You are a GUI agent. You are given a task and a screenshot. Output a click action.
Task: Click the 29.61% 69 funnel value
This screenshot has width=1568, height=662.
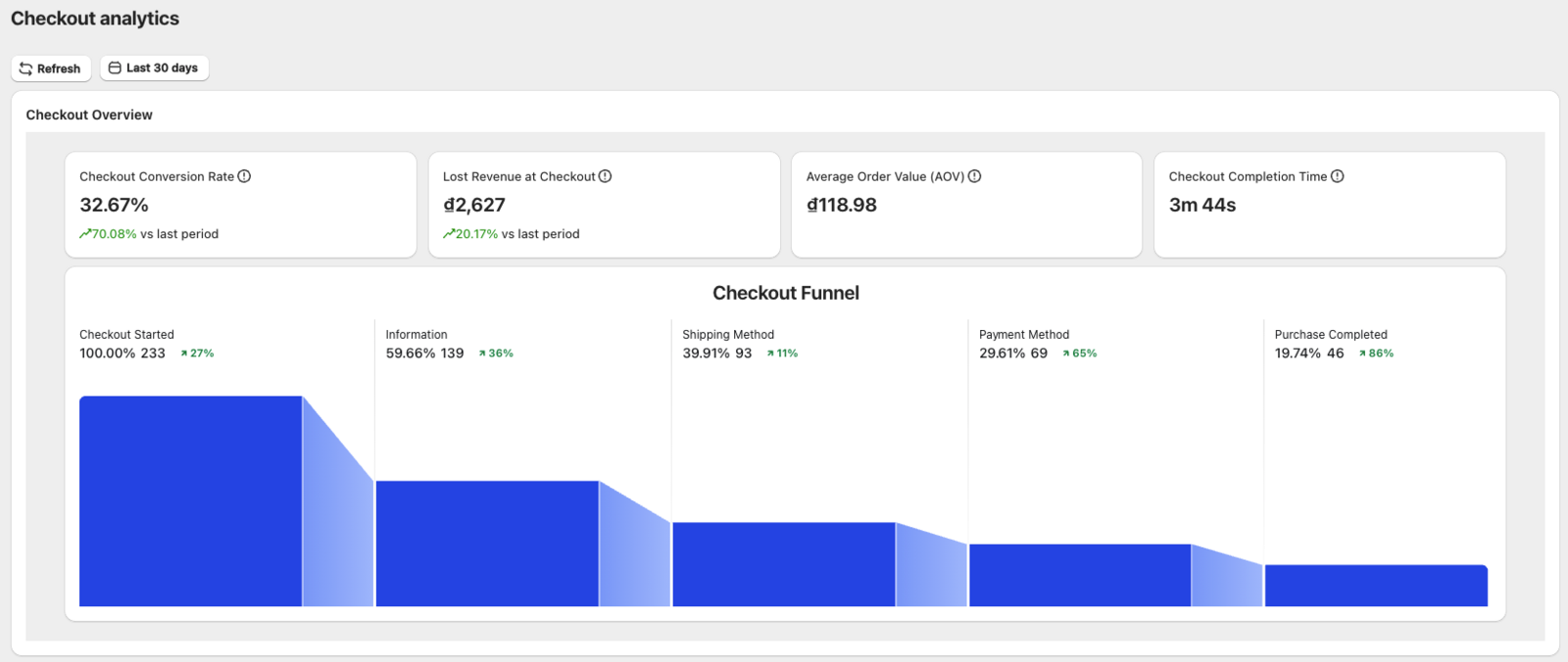coord(1013,354)
